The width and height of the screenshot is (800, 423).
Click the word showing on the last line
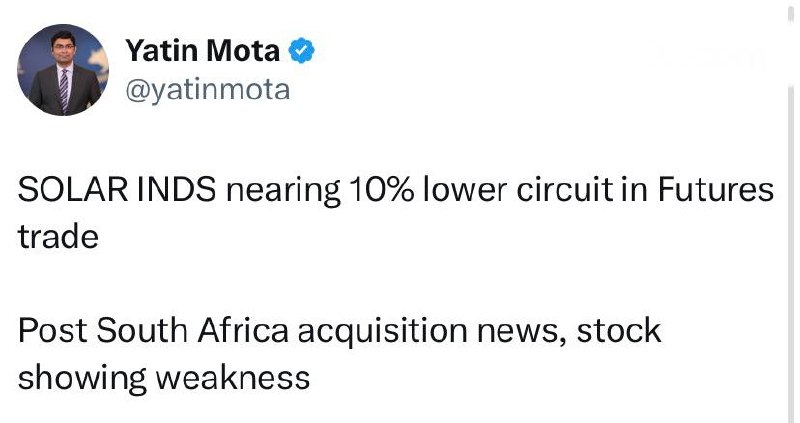pyautogui.click(x=82, y=380)
